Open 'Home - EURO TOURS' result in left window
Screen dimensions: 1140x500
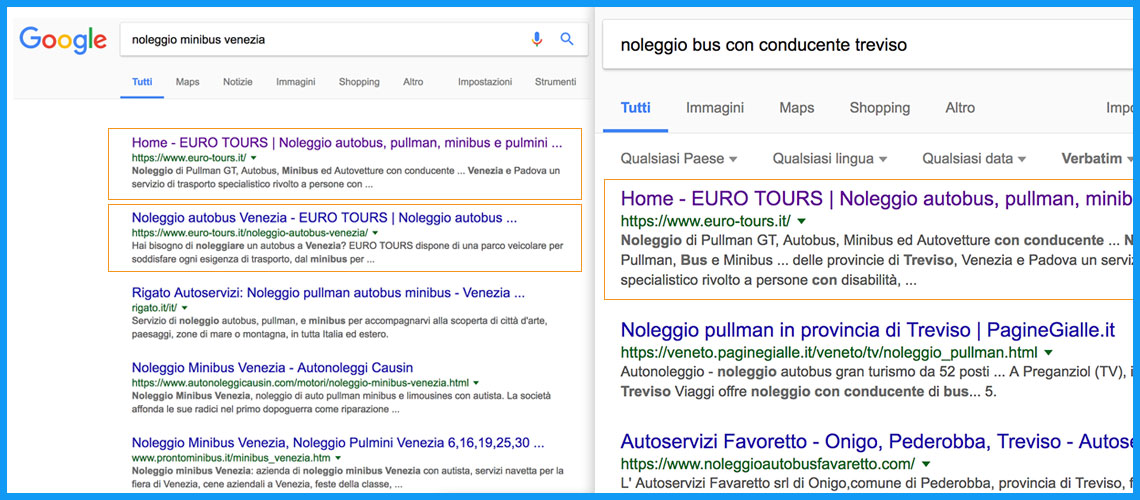click(x=347, y=142)
